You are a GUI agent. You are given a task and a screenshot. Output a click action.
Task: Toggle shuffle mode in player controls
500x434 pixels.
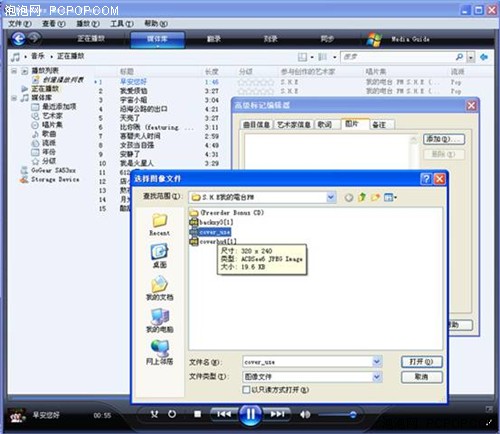pyautogui.click(x=154, y=414)
